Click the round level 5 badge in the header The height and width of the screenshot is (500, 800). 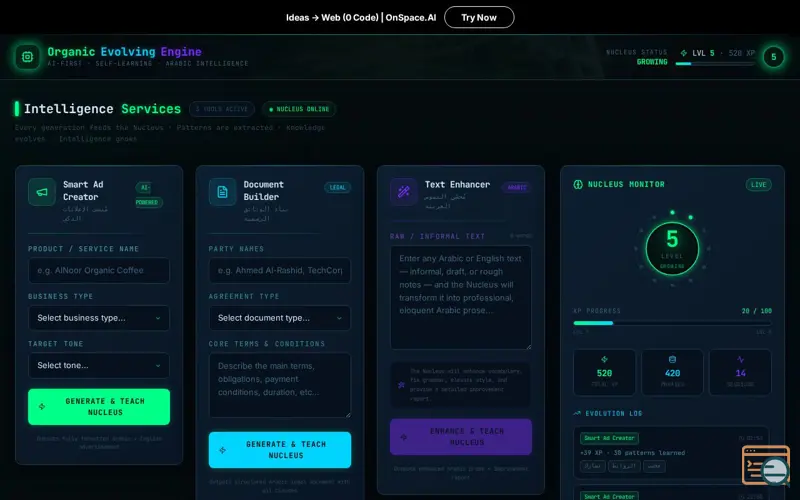click(773, 57)
